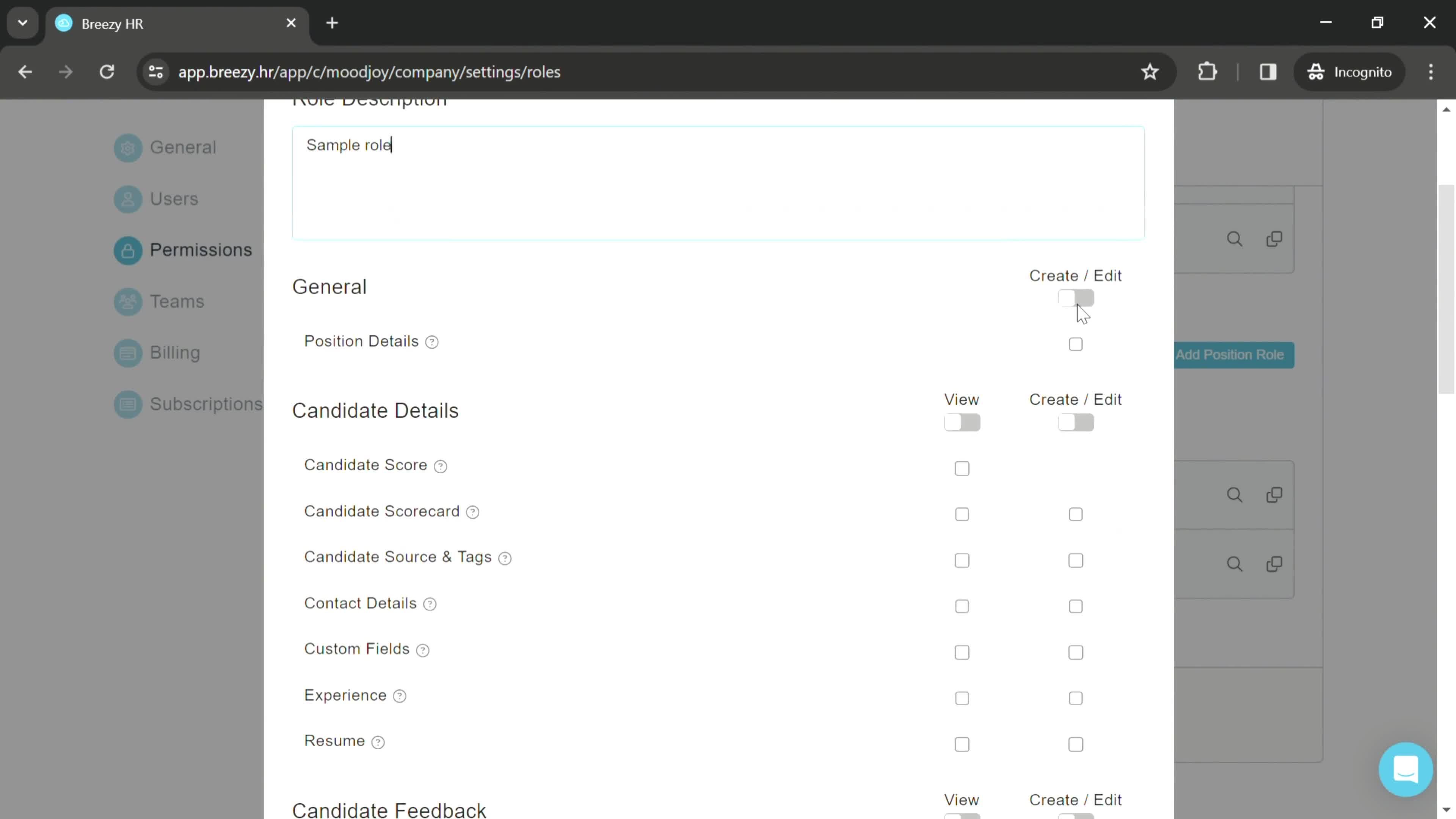Click the Users settings icon in sidebar

(128, 198)
